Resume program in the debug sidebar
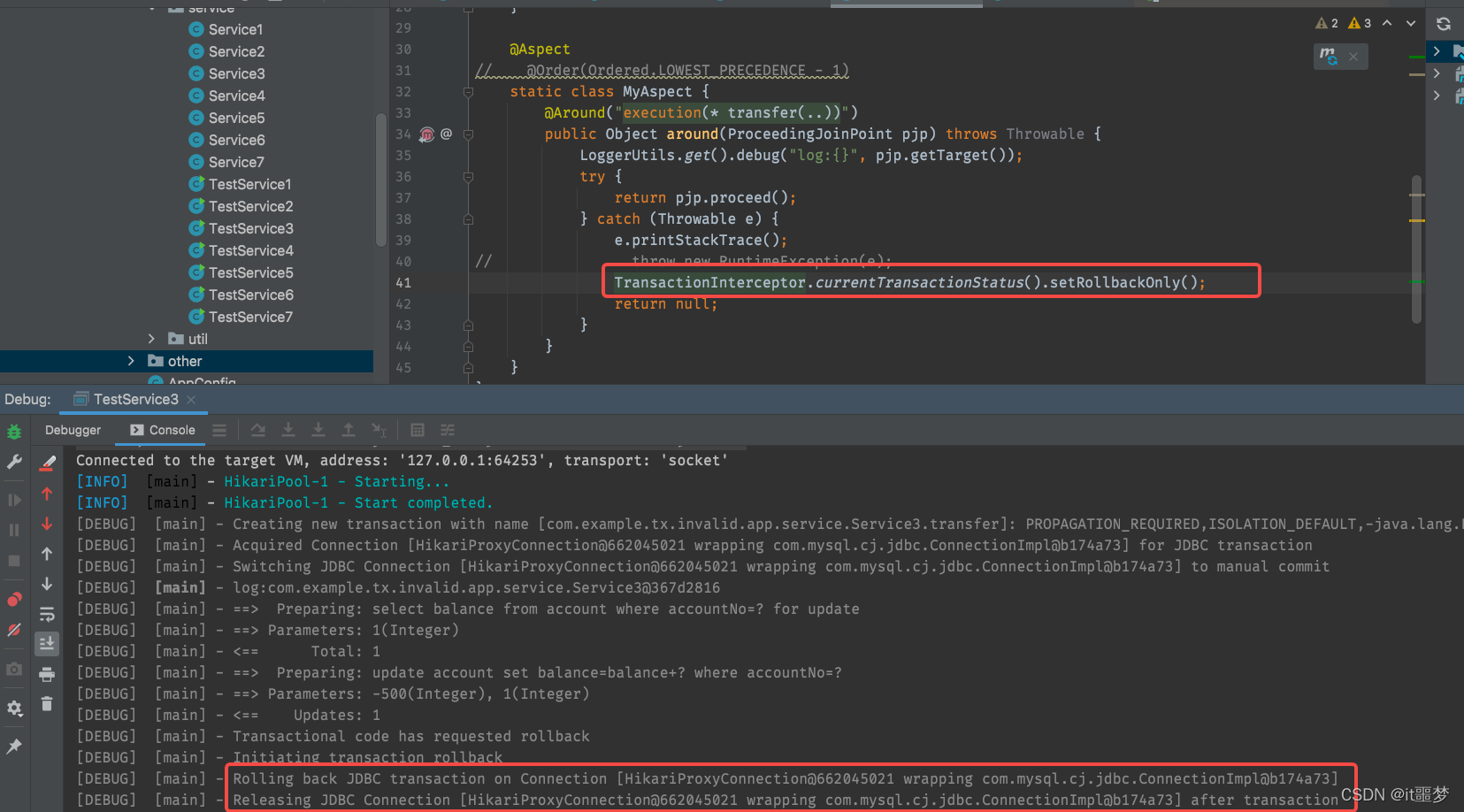The image size is (1464, 812). (14, 500)
